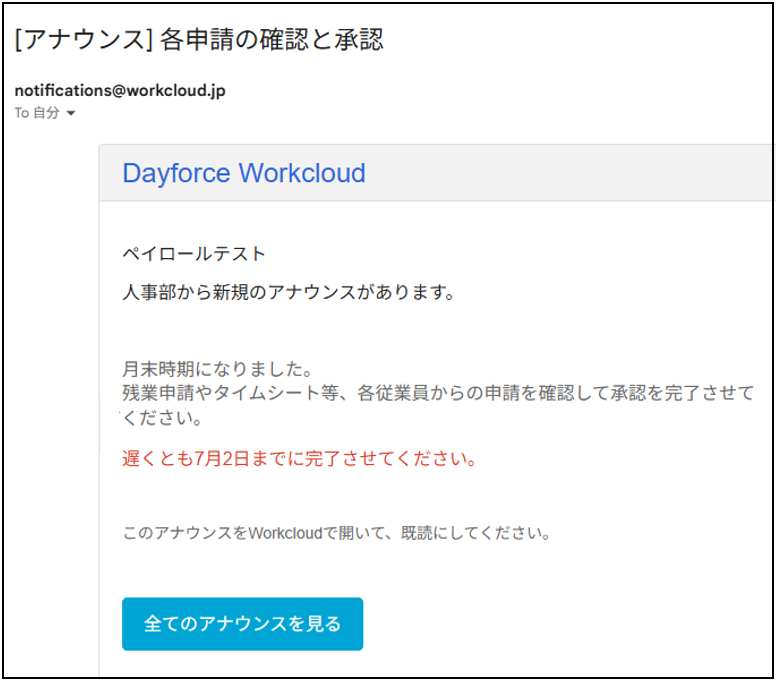Click the email subject [アナウンス] 各申請の確認と承認
The width and height of the screenshot is (776, 680).
[x=199, y=40]
